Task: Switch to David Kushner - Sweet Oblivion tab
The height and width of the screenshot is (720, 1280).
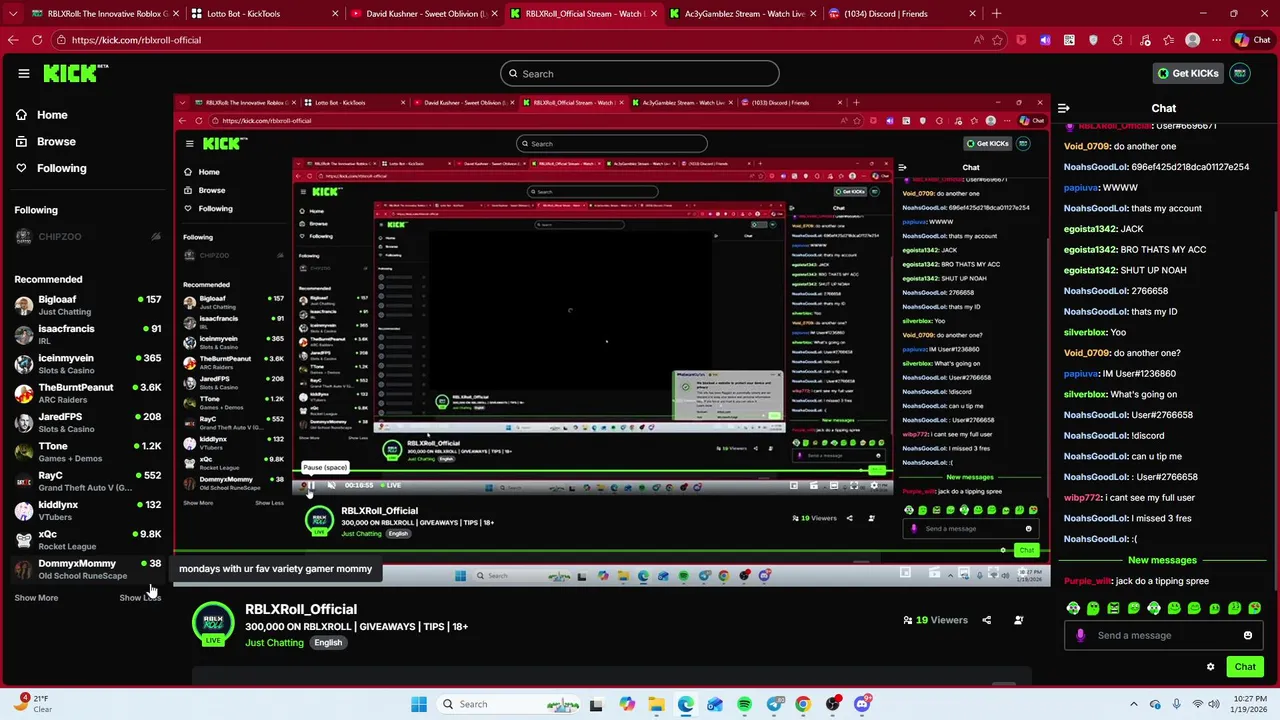Action: click(x=425, y=14)
